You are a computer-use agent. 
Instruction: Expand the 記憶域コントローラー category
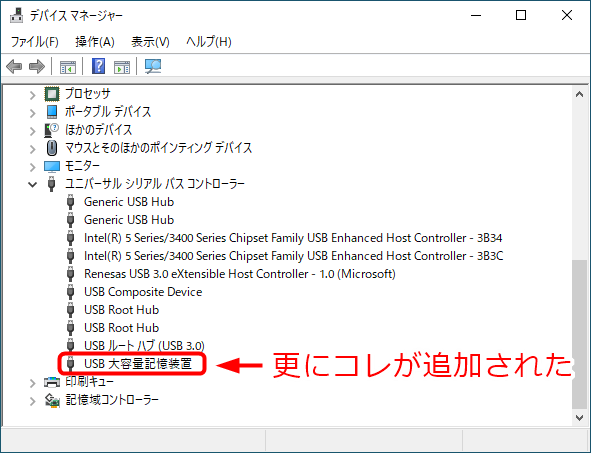(x=32, y=401)
